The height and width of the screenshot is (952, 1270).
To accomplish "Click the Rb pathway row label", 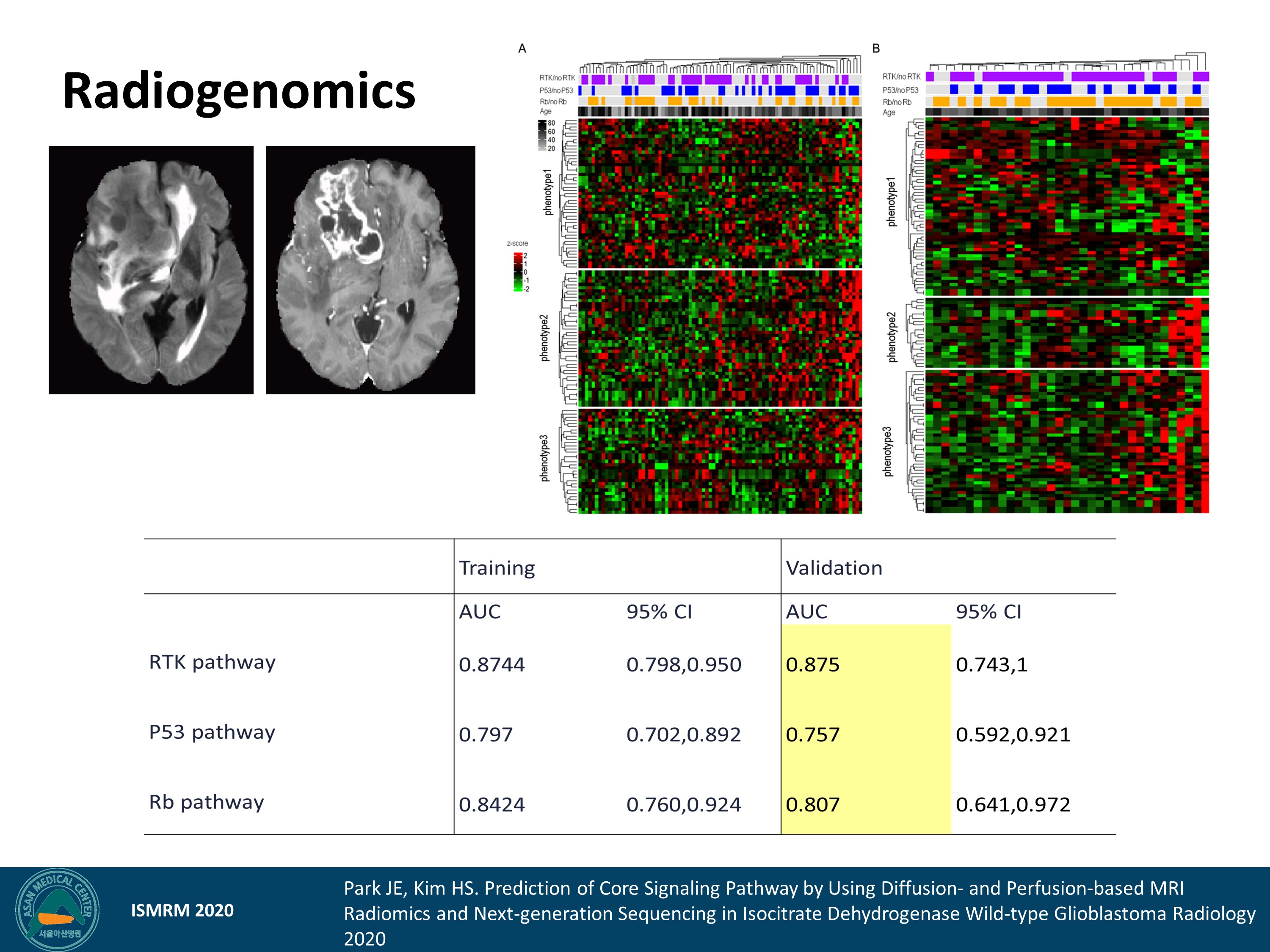I will pos(206,802).
